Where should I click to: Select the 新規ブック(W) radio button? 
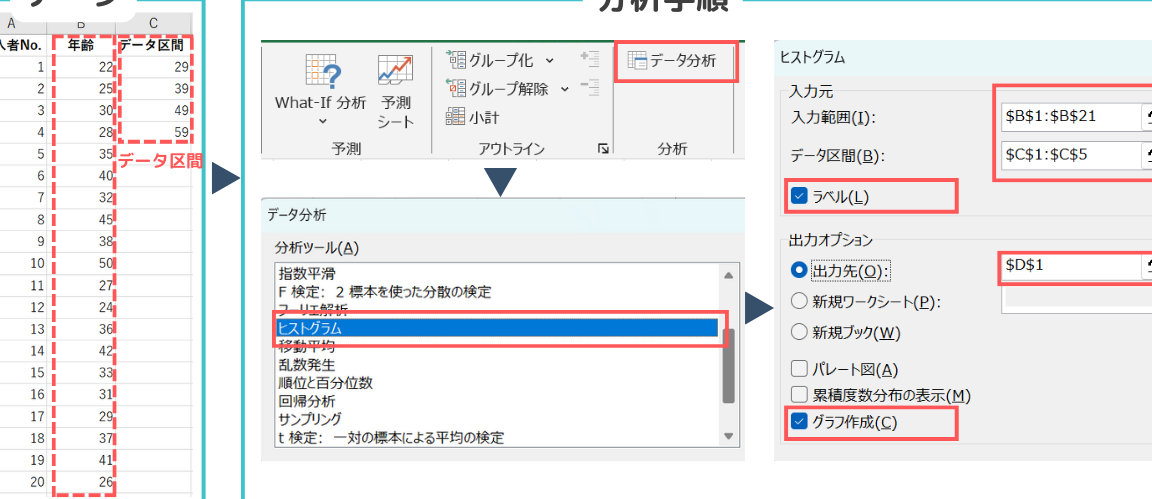click(x=799, y=333)
